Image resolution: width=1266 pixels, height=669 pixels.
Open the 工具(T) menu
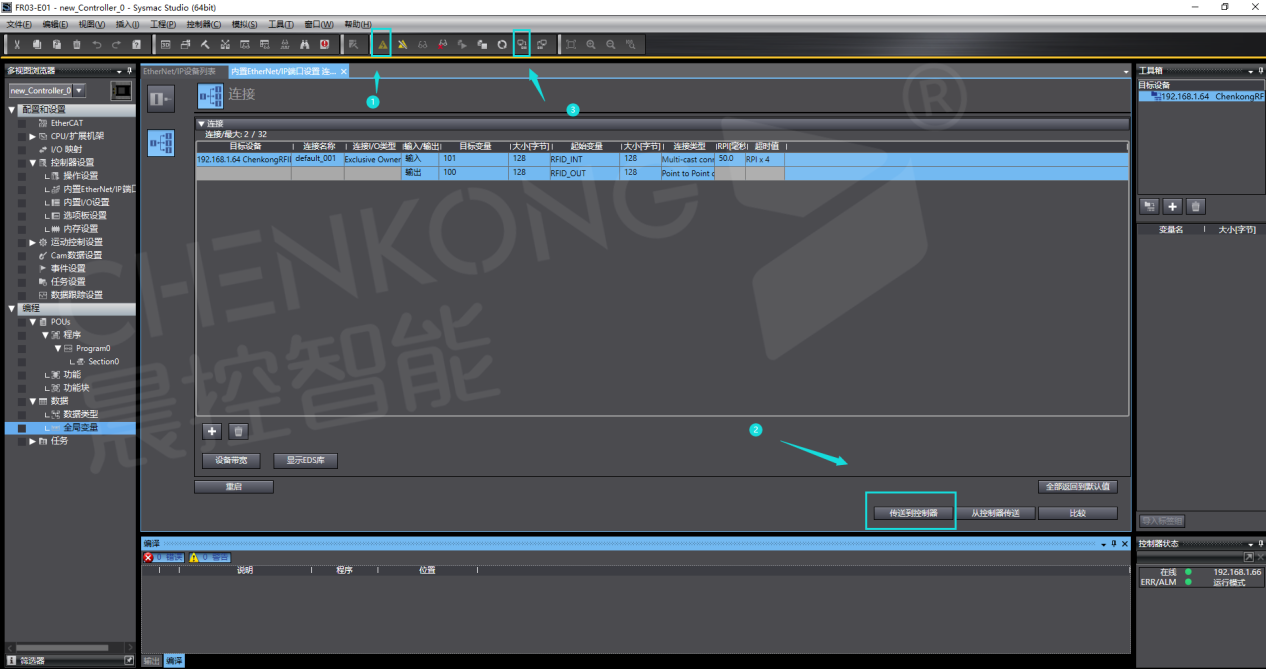[x=281, y=24]
